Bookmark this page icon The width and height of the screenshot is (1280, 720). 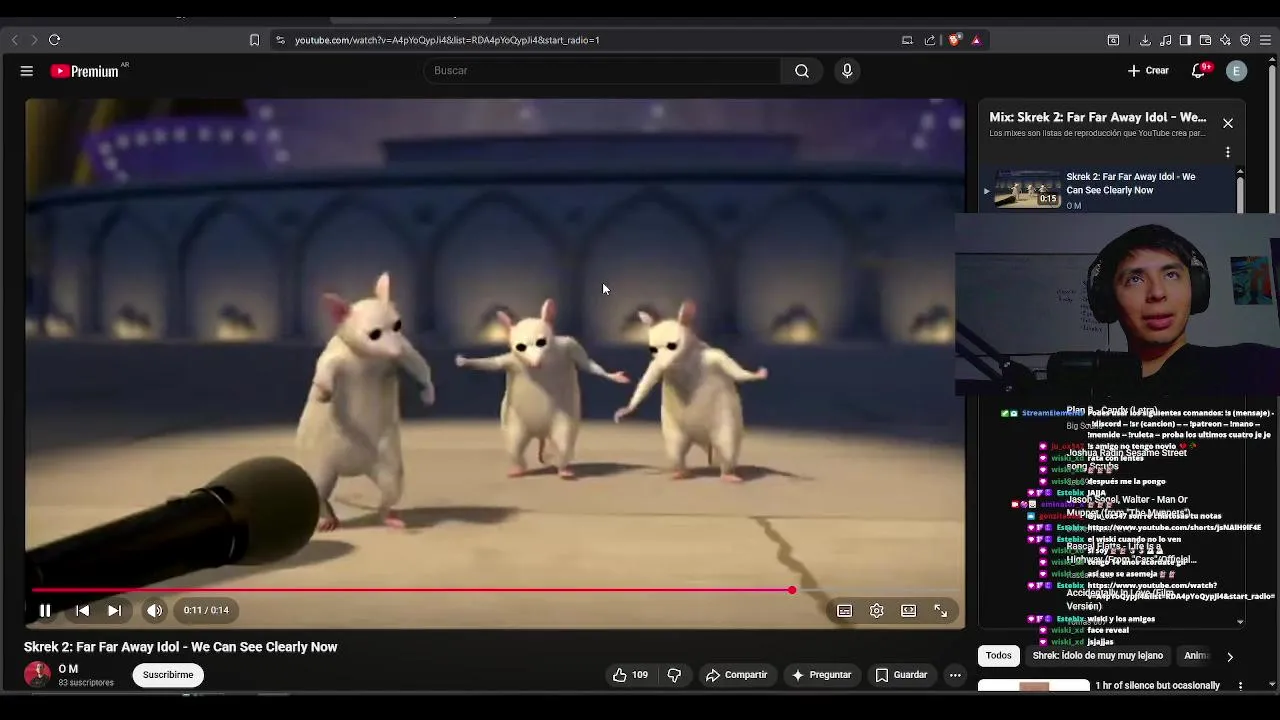click(254, 40)
